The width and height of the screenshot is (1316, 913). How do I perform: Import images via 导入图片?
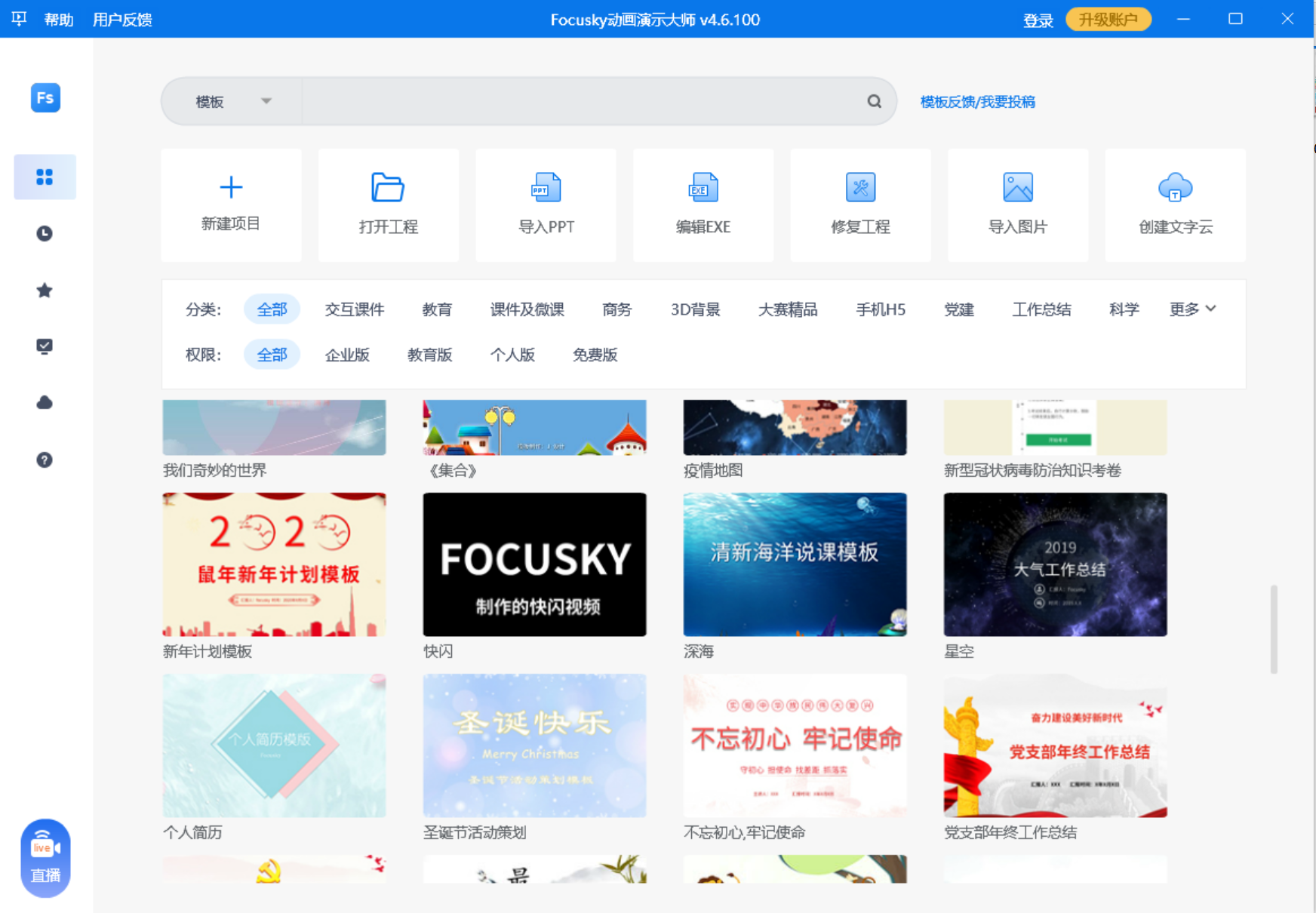coord(1018,205)
